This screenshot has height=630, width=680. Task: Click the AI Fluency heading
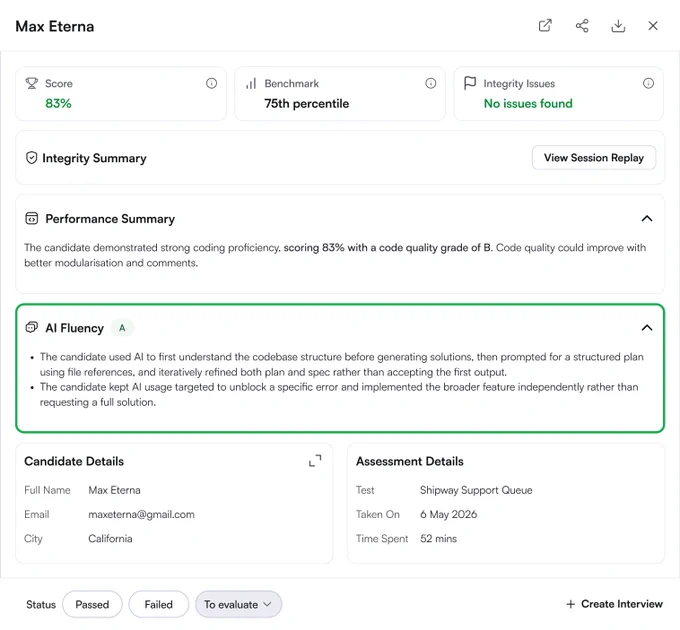[75, 328]
